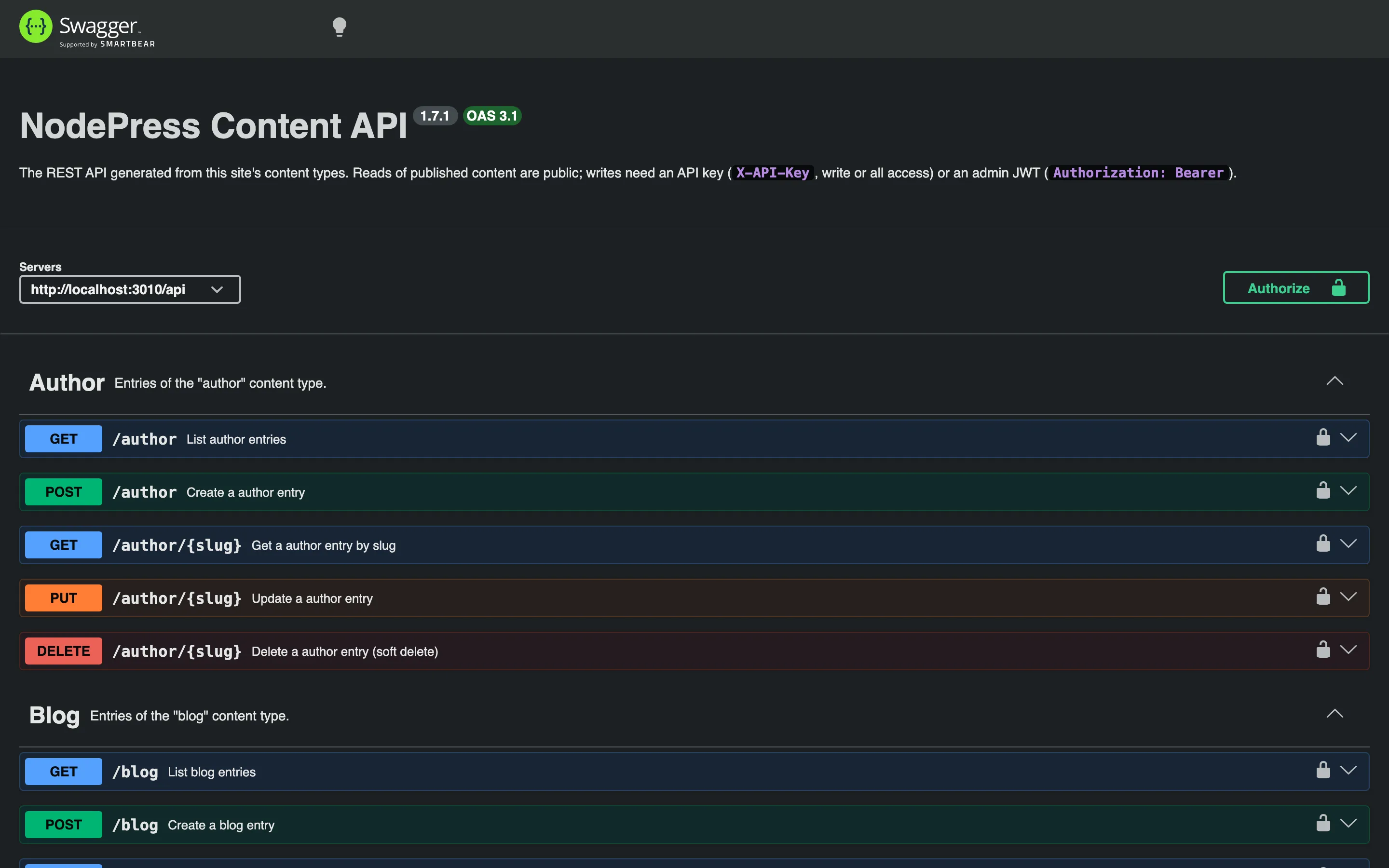Click the Servers label
This screenshot has height=868, width=1389.
coord(40,267)
